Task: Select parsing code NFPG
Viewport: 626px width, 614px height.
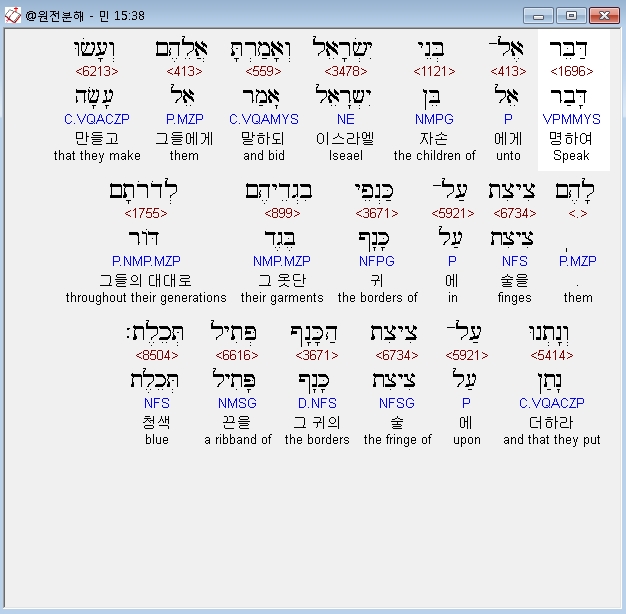Action: point(377,261)
